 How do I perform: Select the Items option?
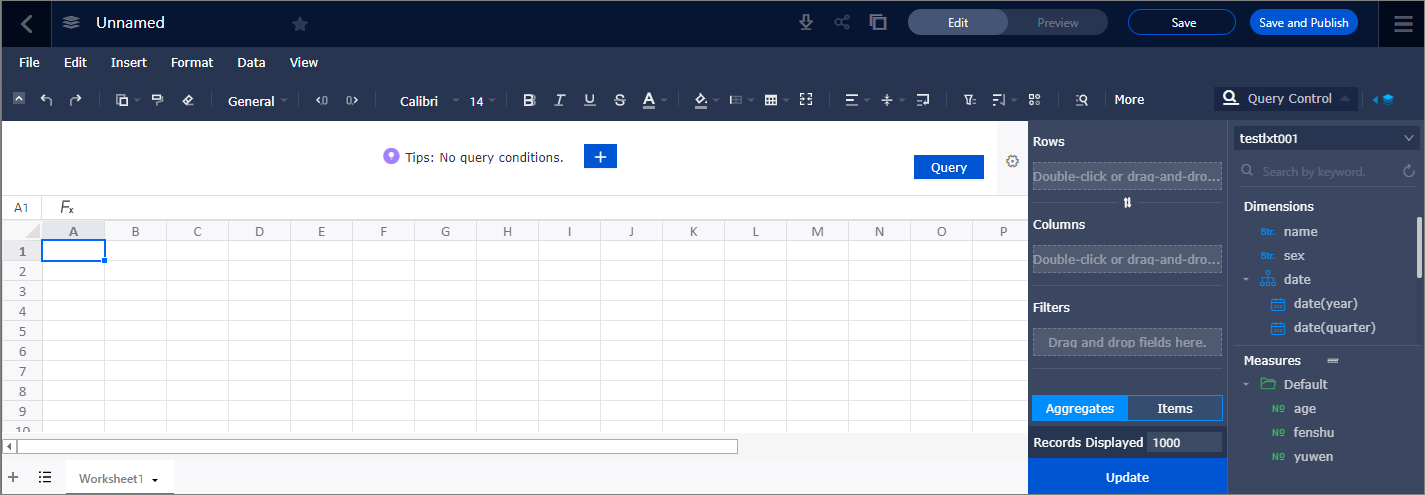click(x=1175, y=408)
